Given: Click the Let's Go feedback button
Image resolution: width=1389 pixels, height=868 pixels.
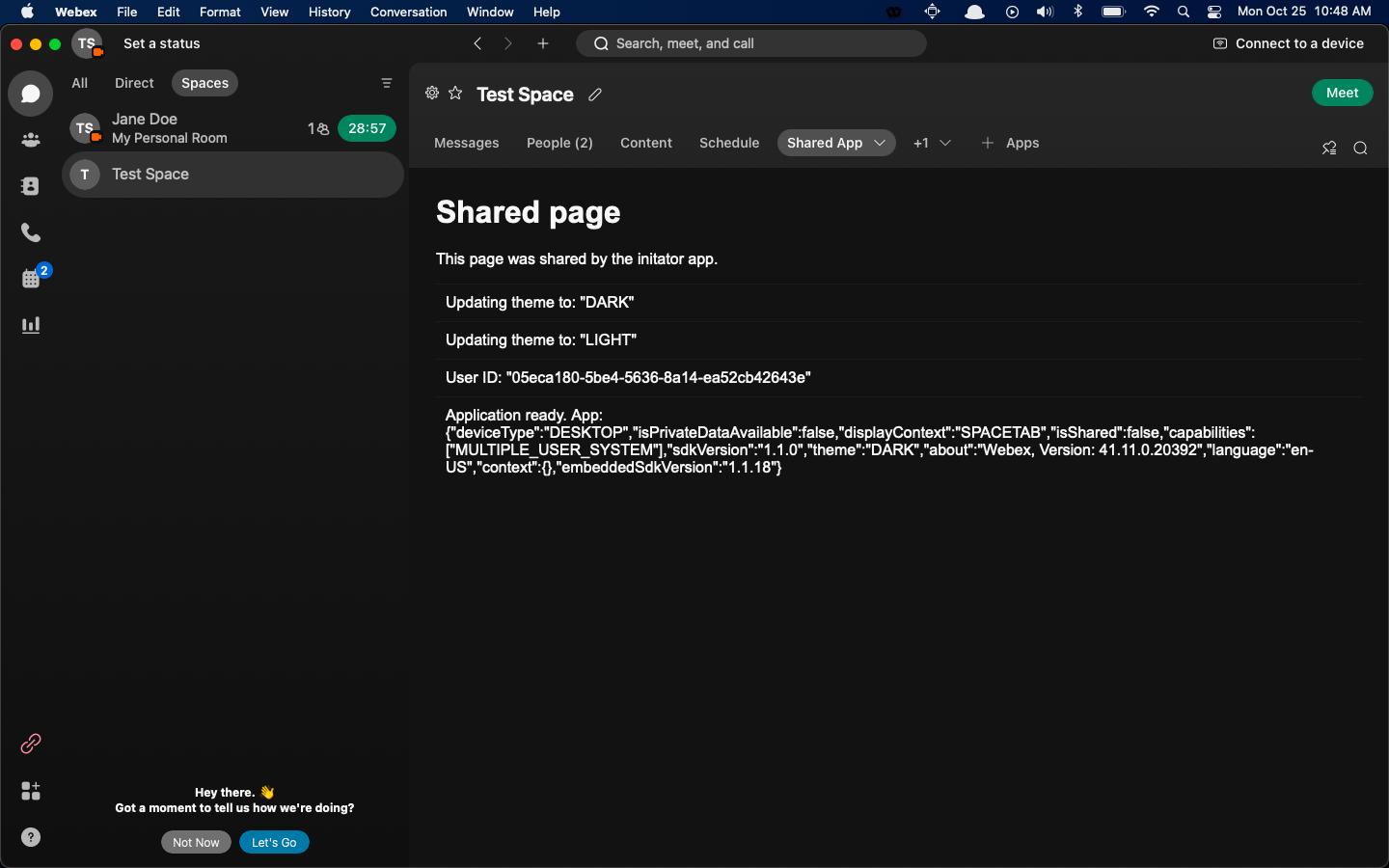Looking at the screenshot, I should click(x=274, y=842).
